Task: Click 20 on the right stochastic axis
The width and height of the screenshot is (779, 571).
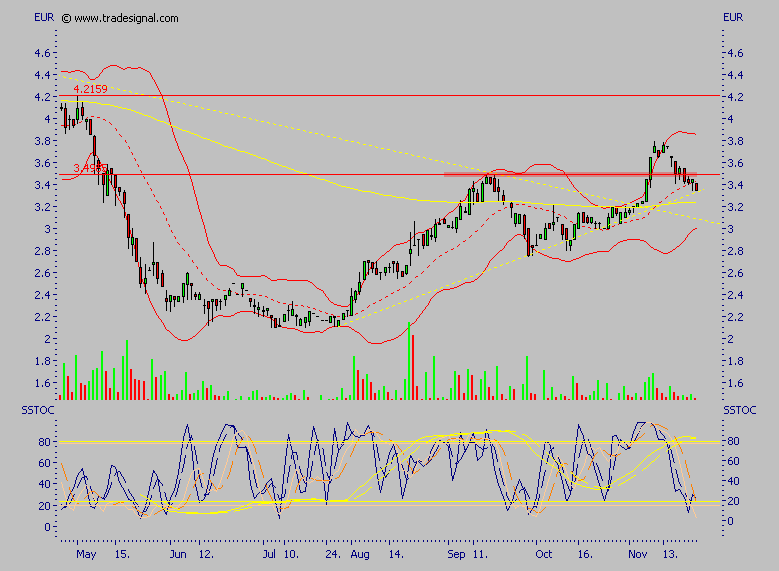Action: pos(735,501)
